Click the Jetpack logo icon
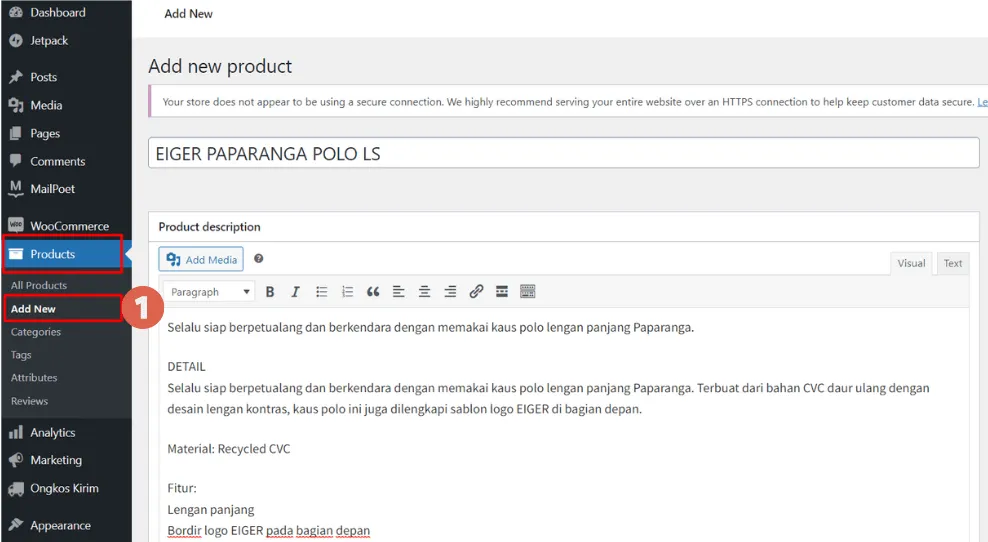Screen dimensions: 988x542 click(x=16, y=41)
